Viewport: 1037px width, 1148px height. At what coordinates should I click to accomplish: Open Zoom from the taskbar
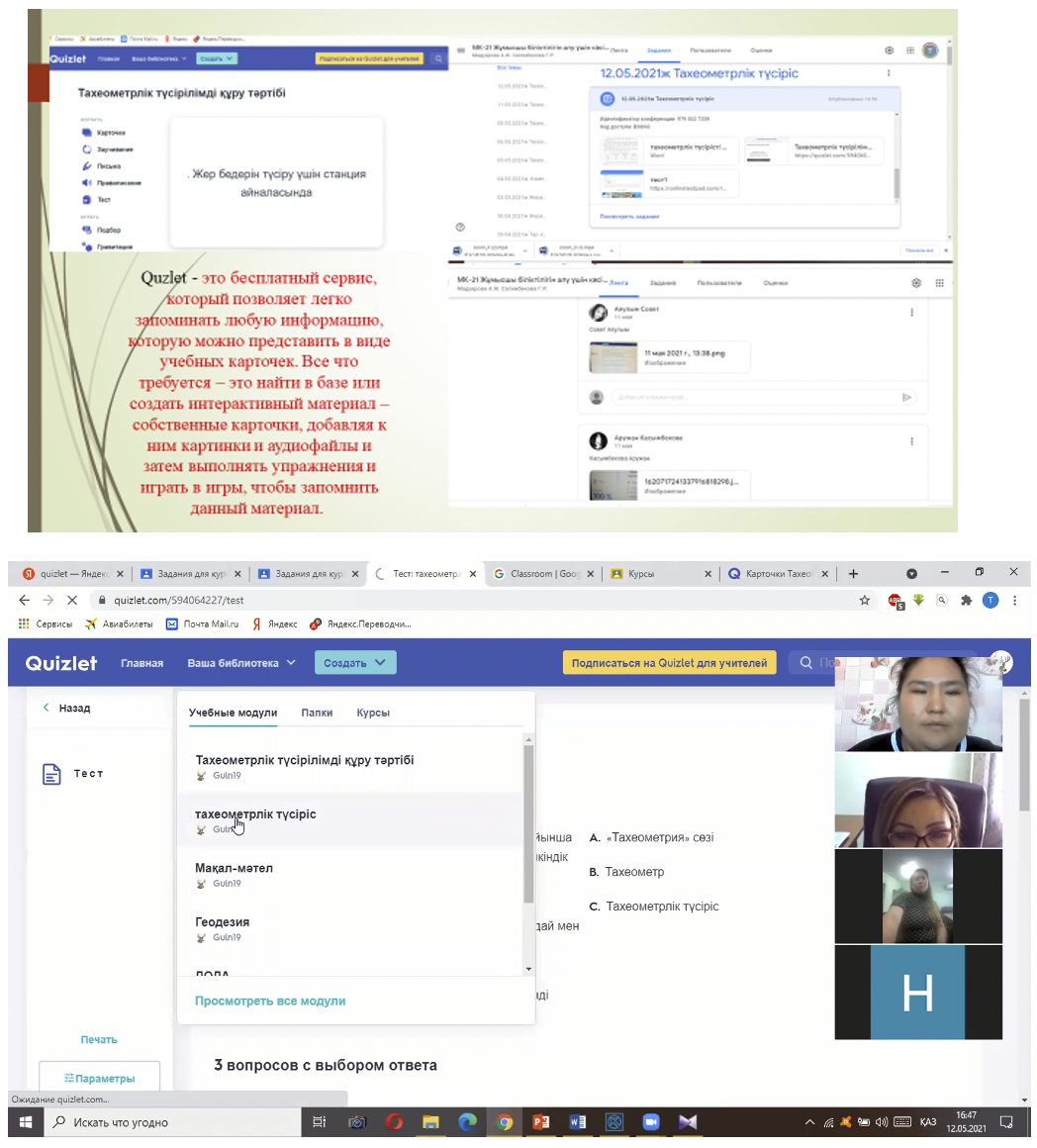pyautogui.click(x=650, y=1121)
